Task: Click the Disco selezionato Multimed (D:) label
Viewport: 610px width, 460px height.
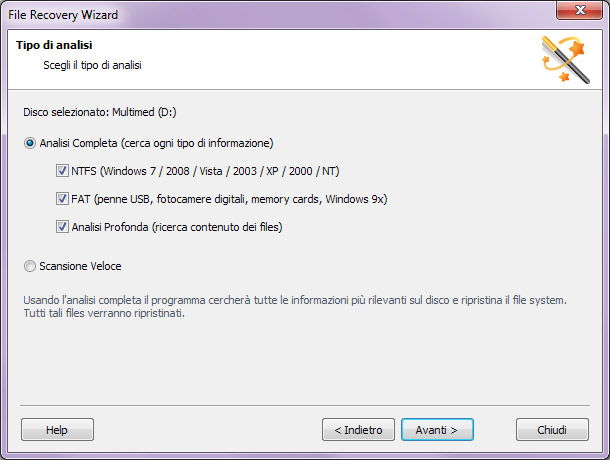Action: point(100,112)
